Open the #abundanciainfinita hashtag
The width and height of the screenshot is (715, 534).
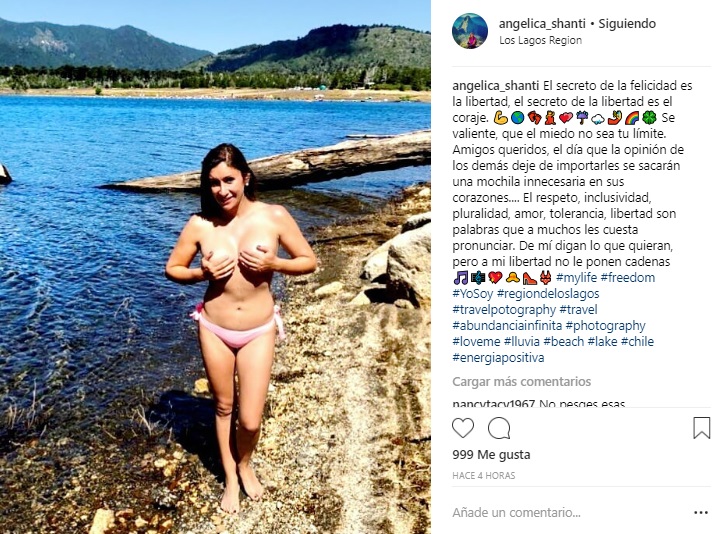(507, 326)
